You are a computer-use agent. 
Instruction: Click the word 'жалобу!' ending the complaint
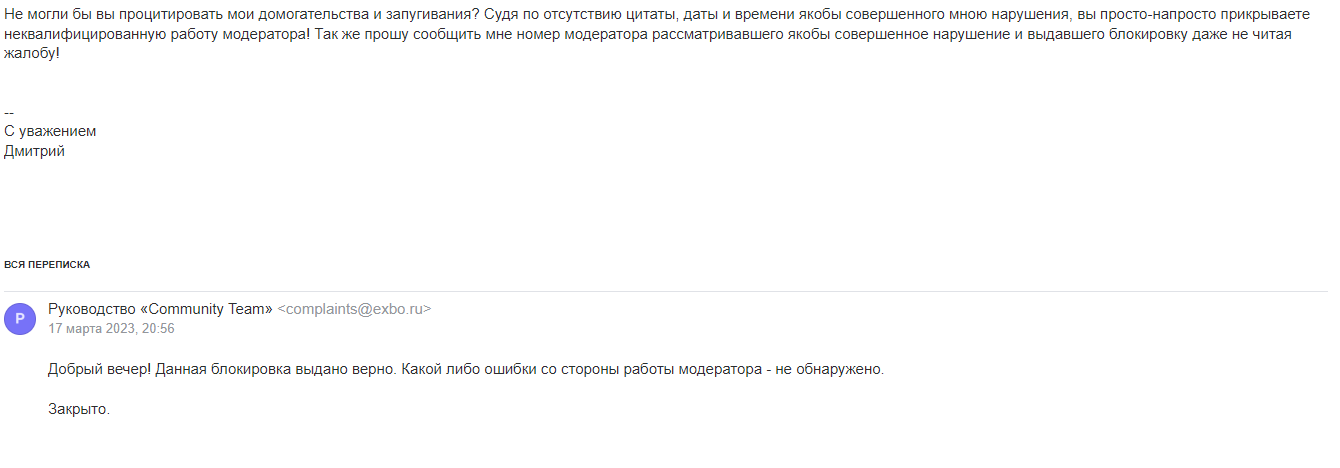point(31,52)
